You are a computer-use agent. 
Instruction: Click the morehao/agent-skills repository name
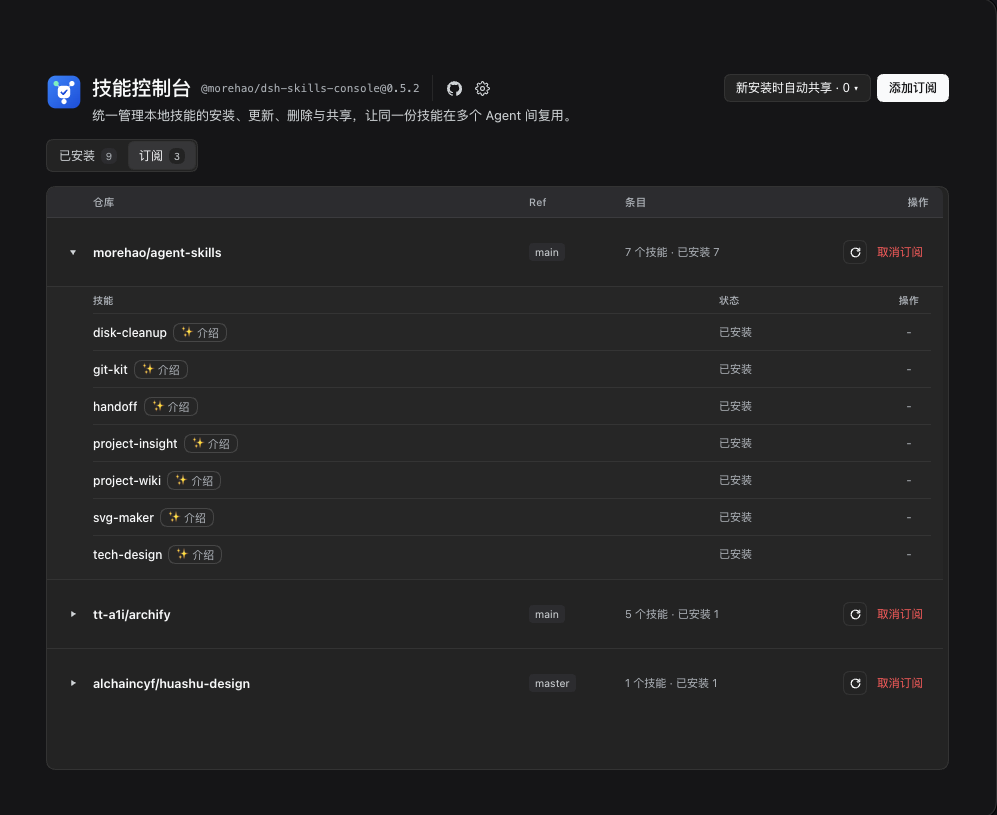click(x=157, y=252)
